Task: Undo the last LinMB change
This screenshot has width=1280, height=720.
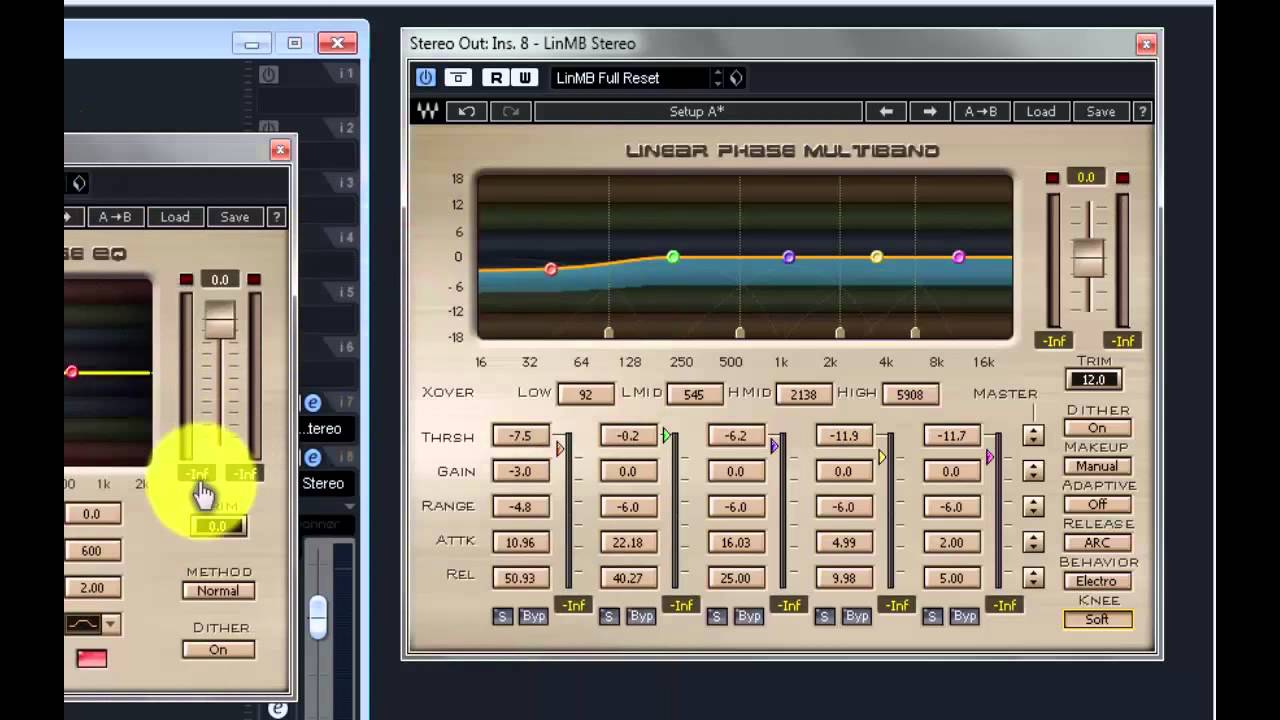Action: click(467, 111)
